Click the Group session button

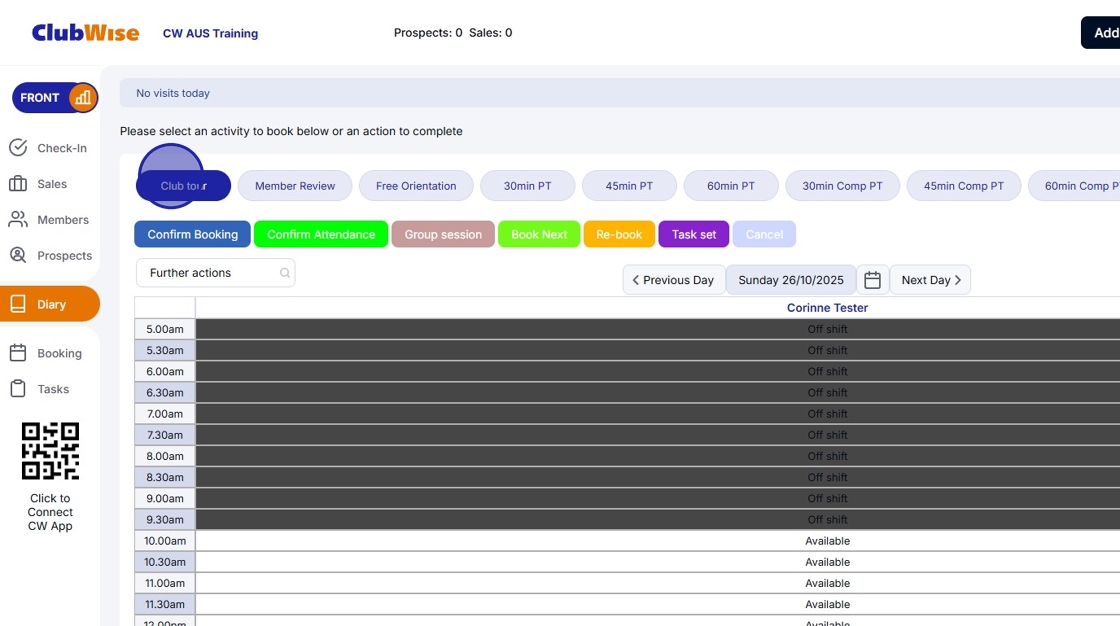coord(443,234)
